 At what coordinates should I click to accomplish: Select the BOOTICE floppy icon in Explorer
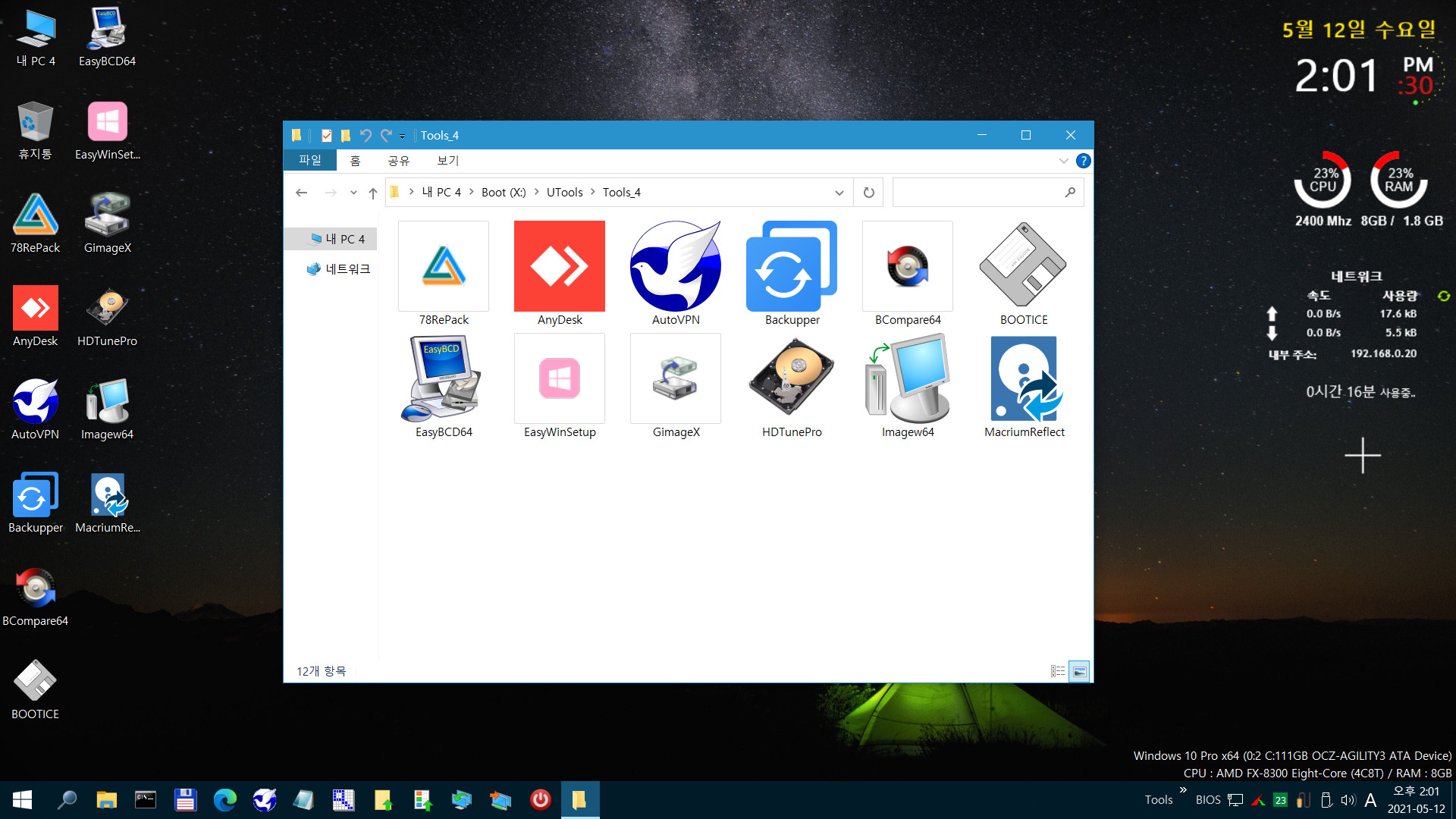[1024, 266]
